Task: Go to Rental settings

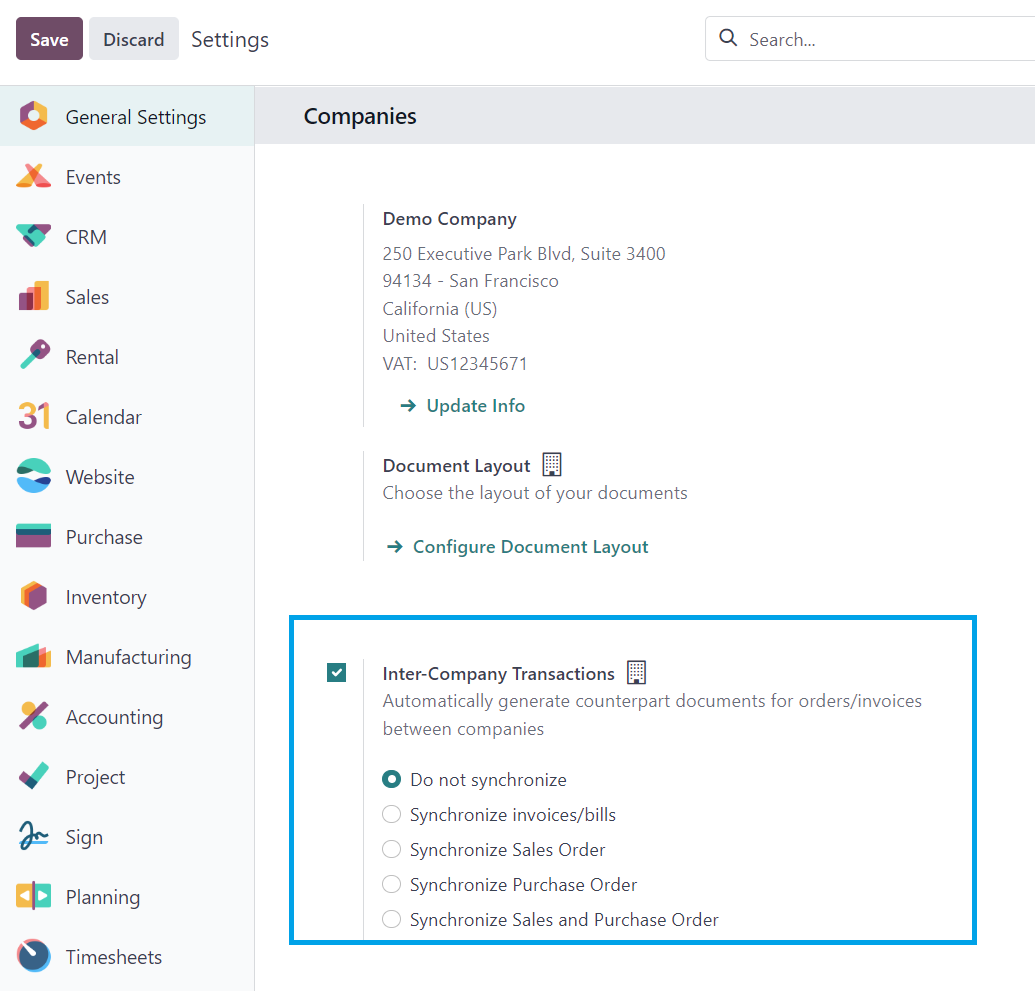Action: pos(127,357)
